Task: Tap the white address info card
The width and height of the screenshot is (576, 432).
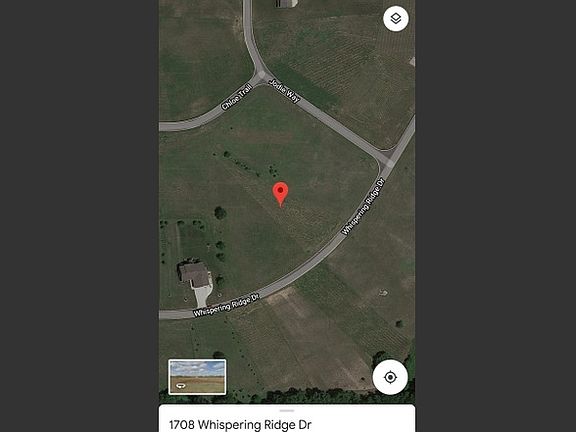Action: coord(287,418)
